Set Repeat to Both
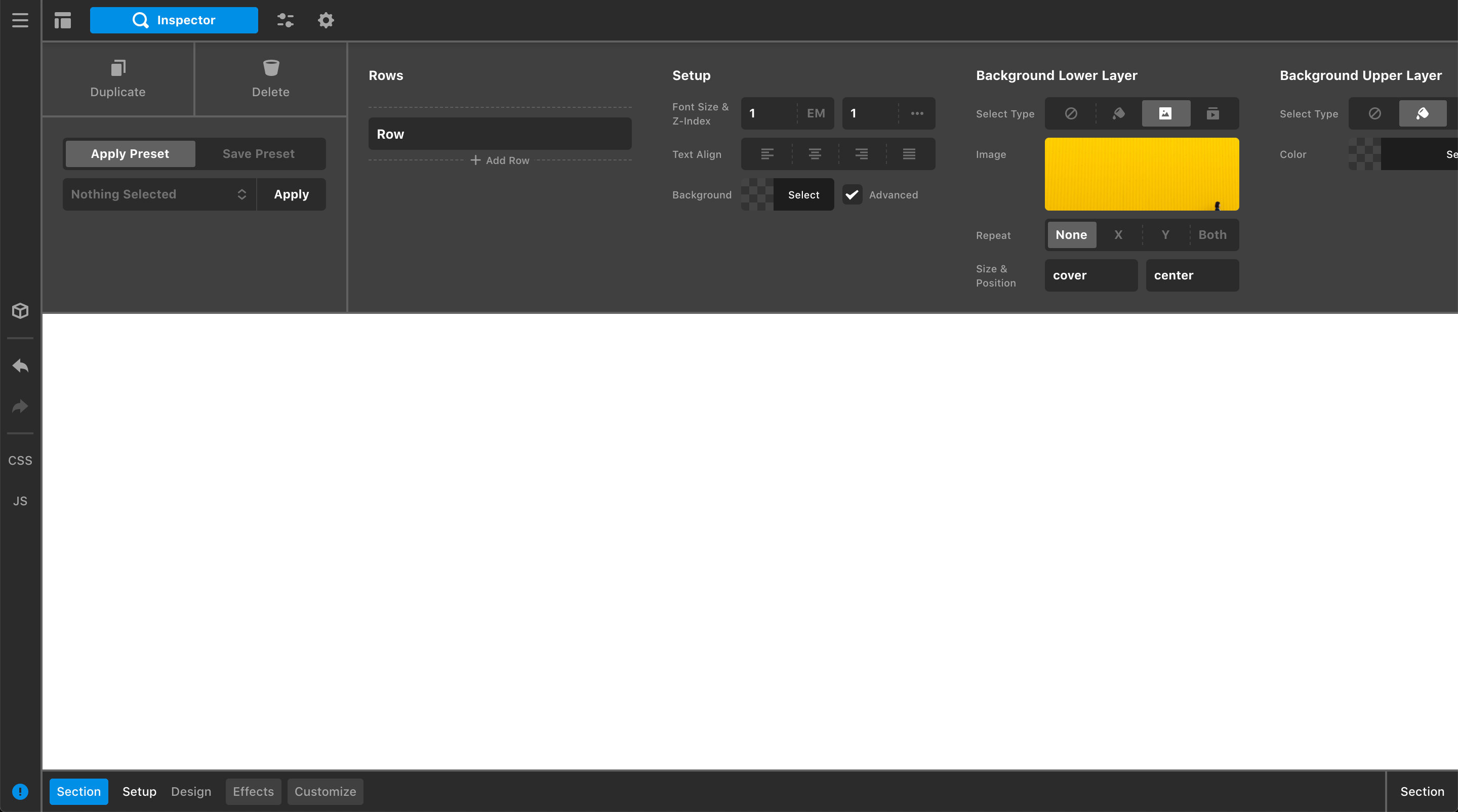This screenshot has height=812, width=1458. click(1212, 235)
